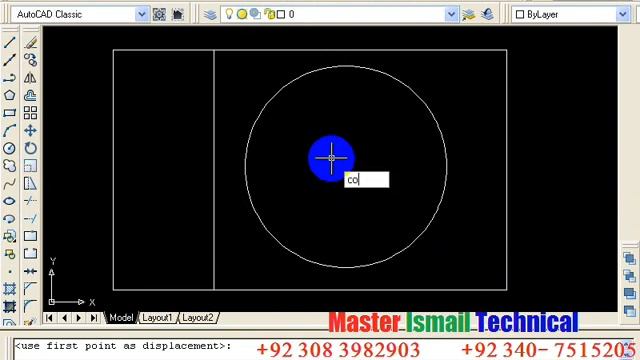Jump to first layout tab arrow

tap(49, 318)
